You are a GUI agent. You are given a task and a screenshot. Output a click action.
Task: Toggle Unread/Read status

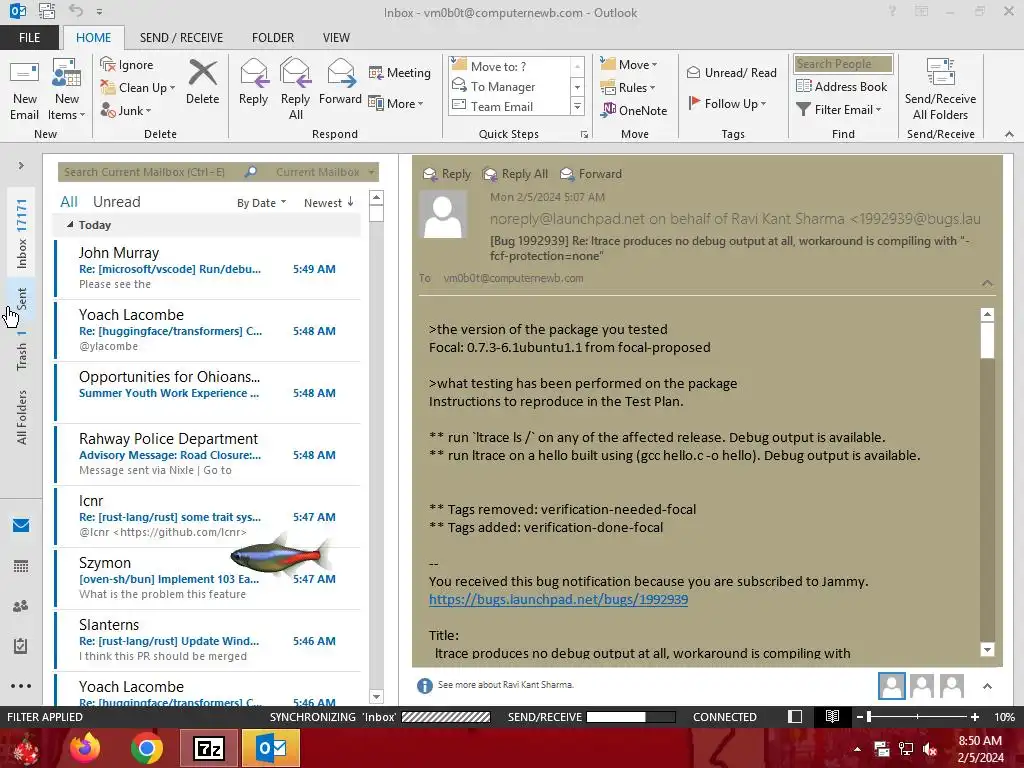(x=731, y=72)
